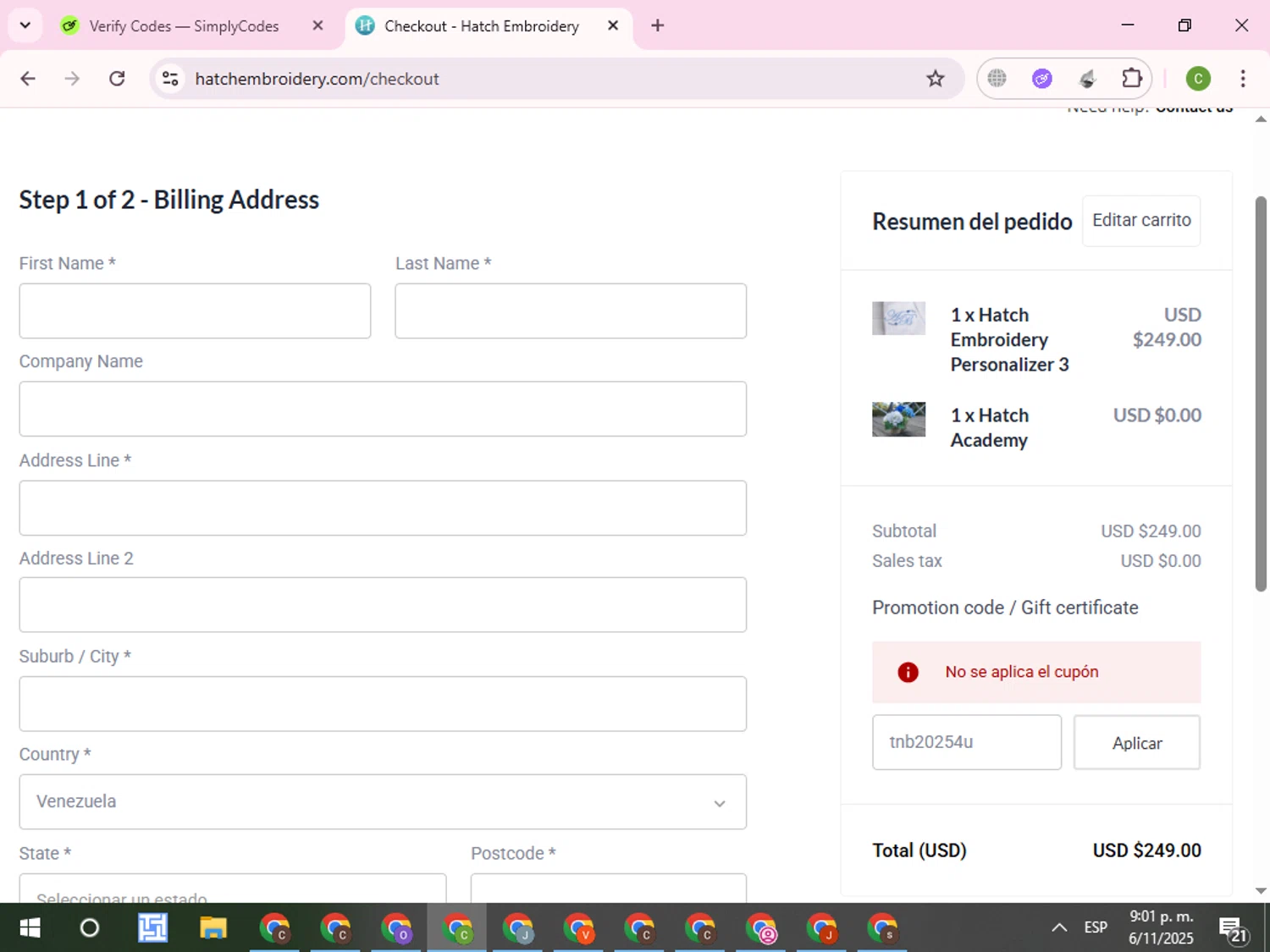Open the notifications center with 21 badge

1233,928
